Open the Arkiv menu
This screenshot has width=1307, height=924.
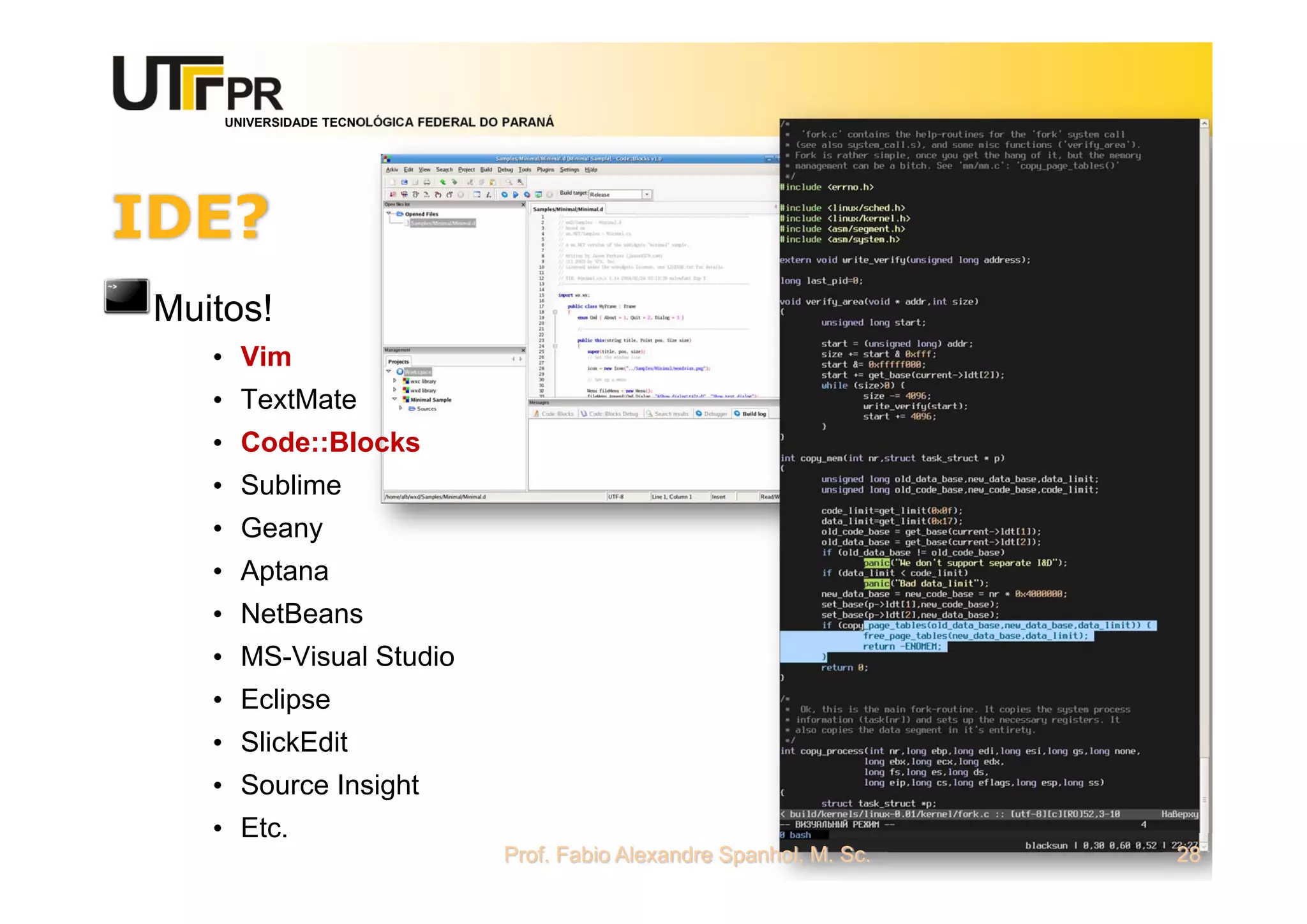tap(392, 170)
